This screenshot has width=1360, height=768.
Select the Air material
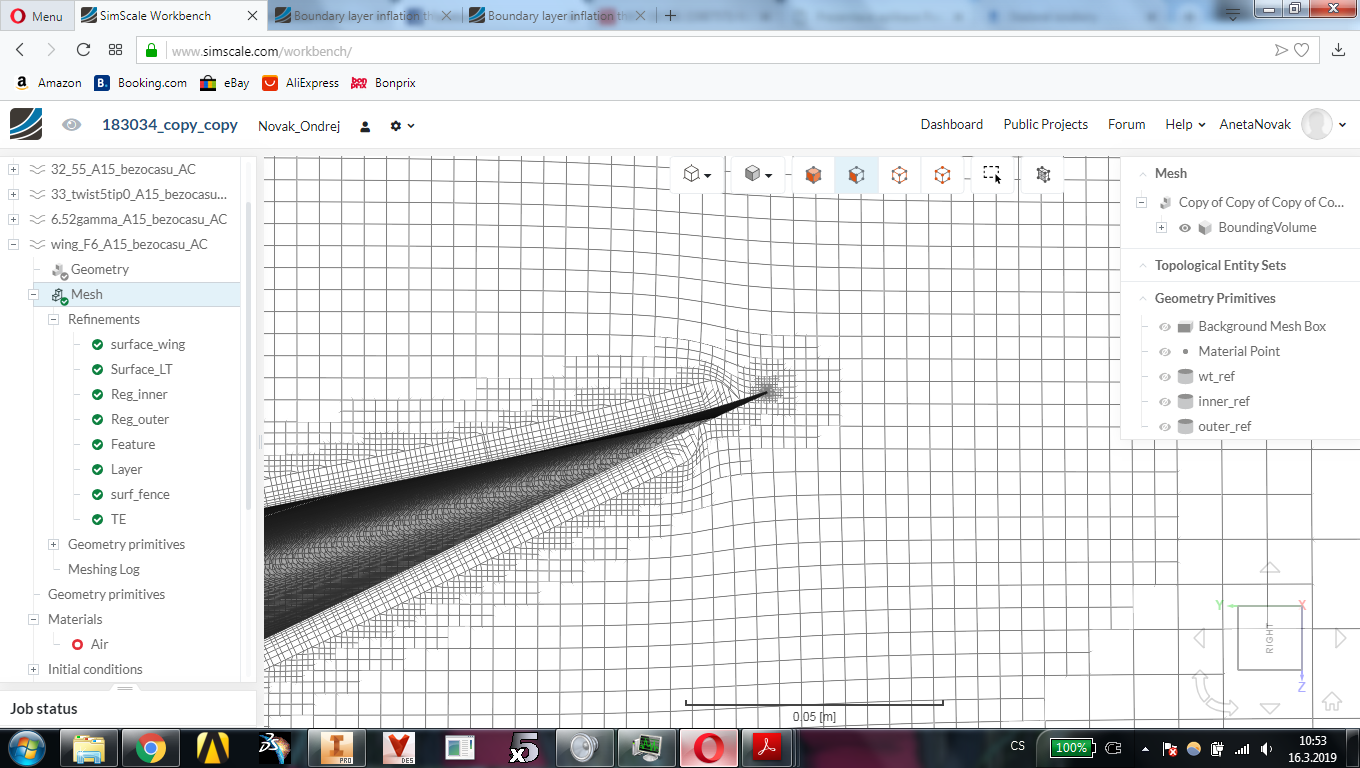pos(100,644)
